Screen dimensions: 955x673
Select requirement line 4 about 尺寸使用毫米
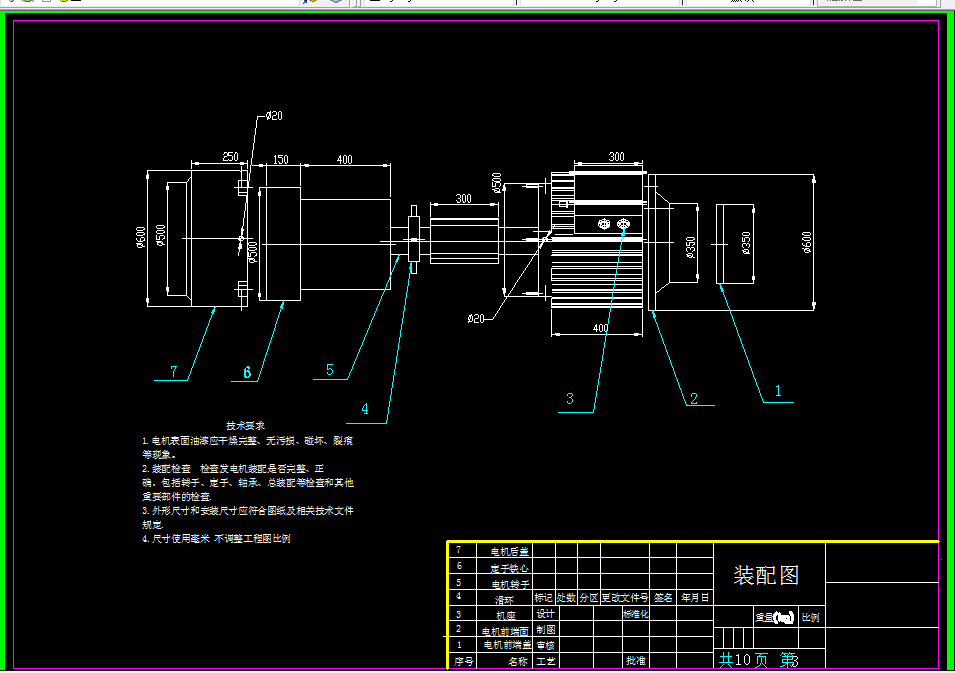tap(216, 539)
